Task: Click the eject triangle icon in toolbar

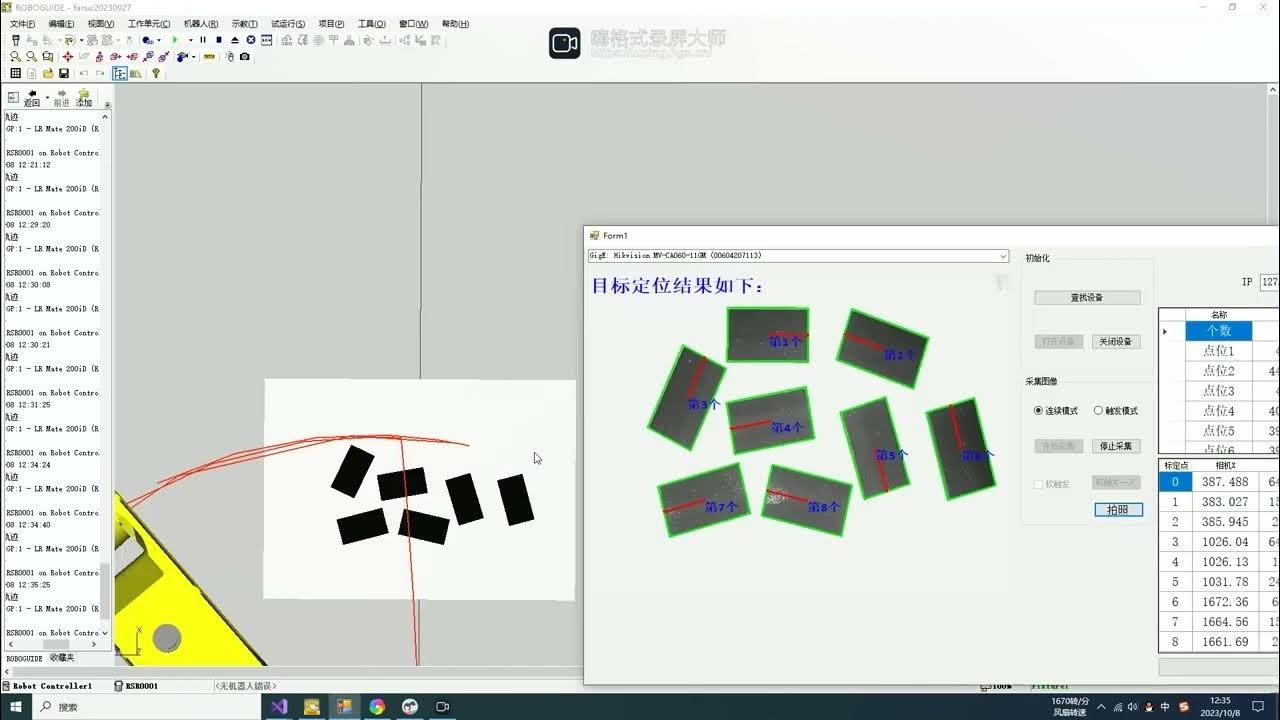Action: [x=235, y=40]
